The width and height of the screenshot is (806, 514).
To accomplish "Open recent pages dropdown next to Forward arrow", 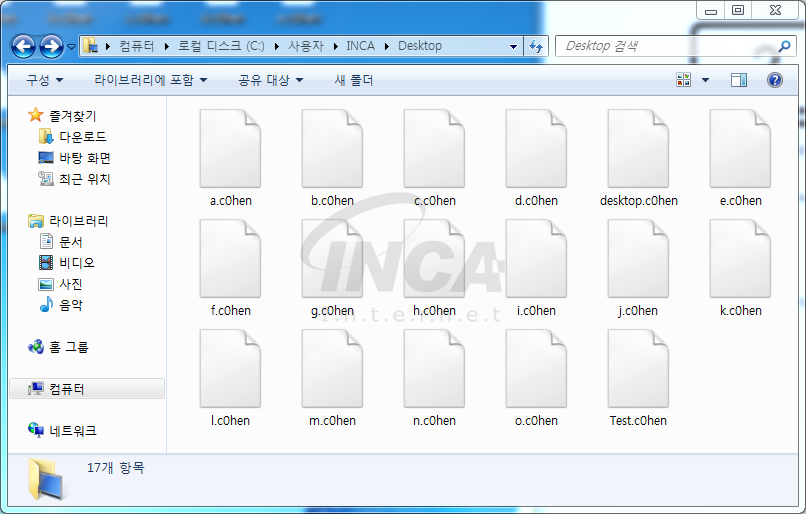I will [71, 47].
